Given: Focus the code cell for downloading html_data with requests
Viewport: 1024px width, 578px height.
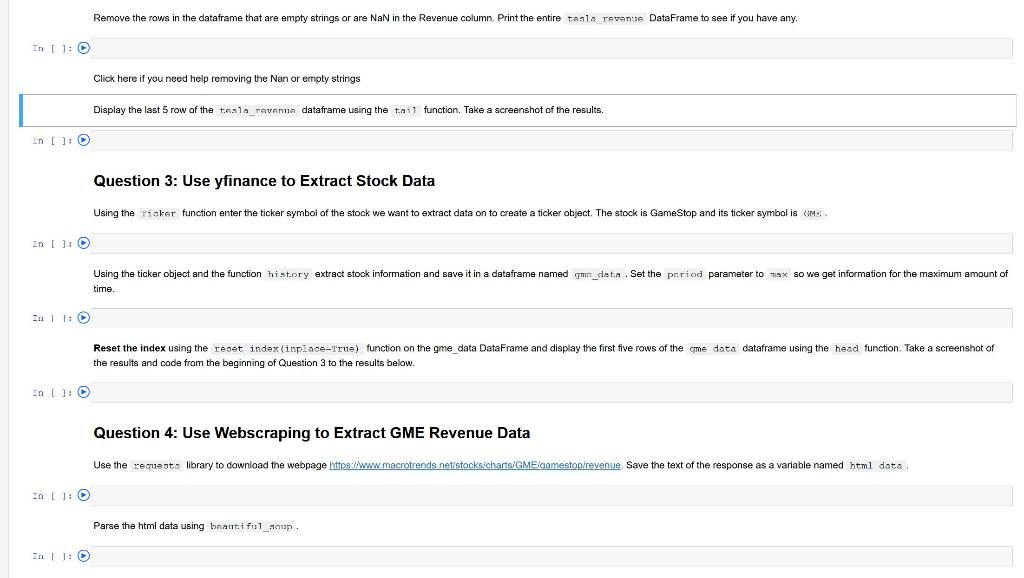Looking at the screenshot, I should tap(550, 495).
